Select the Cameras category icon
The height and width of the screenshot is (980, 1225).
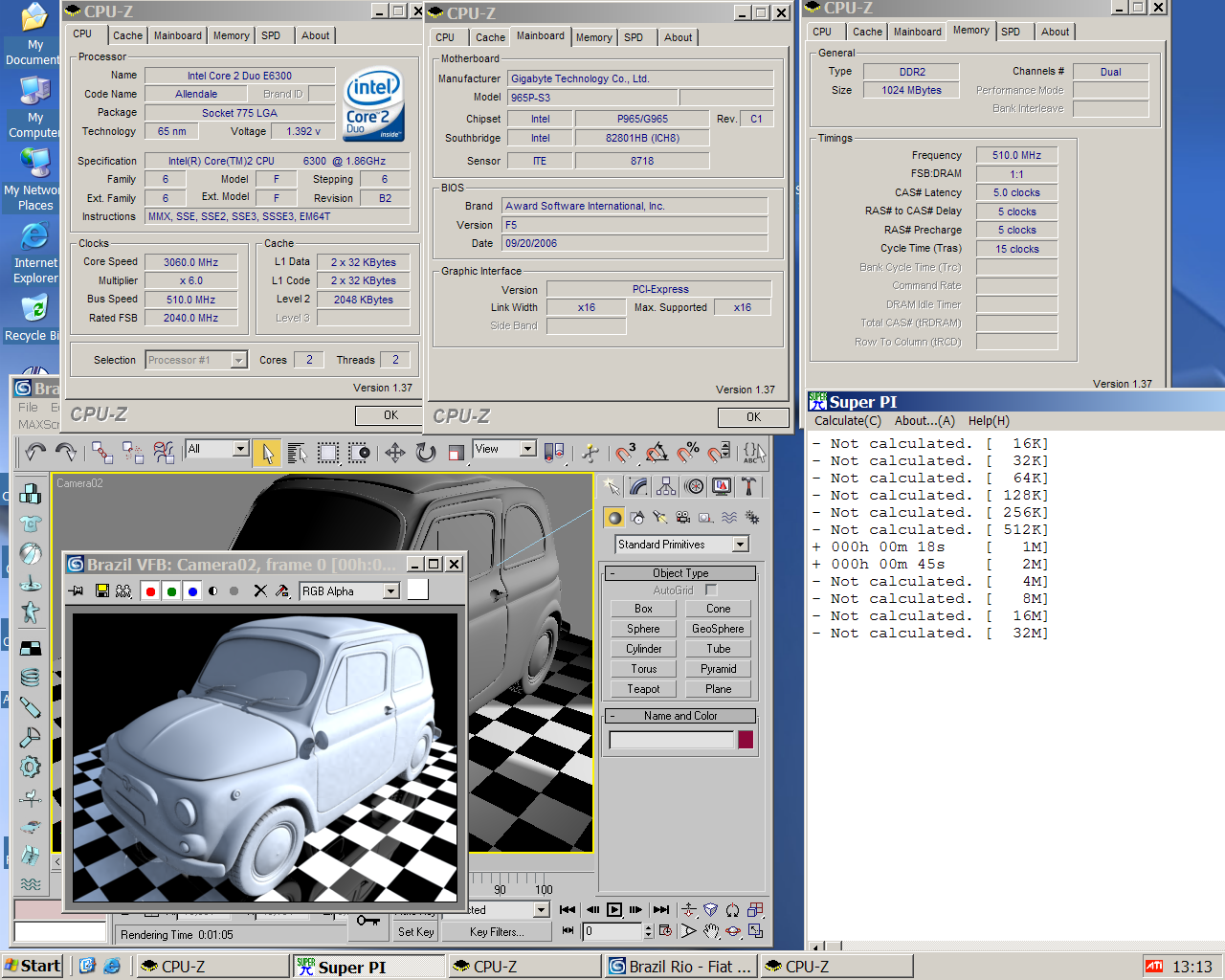coord(682,518)
